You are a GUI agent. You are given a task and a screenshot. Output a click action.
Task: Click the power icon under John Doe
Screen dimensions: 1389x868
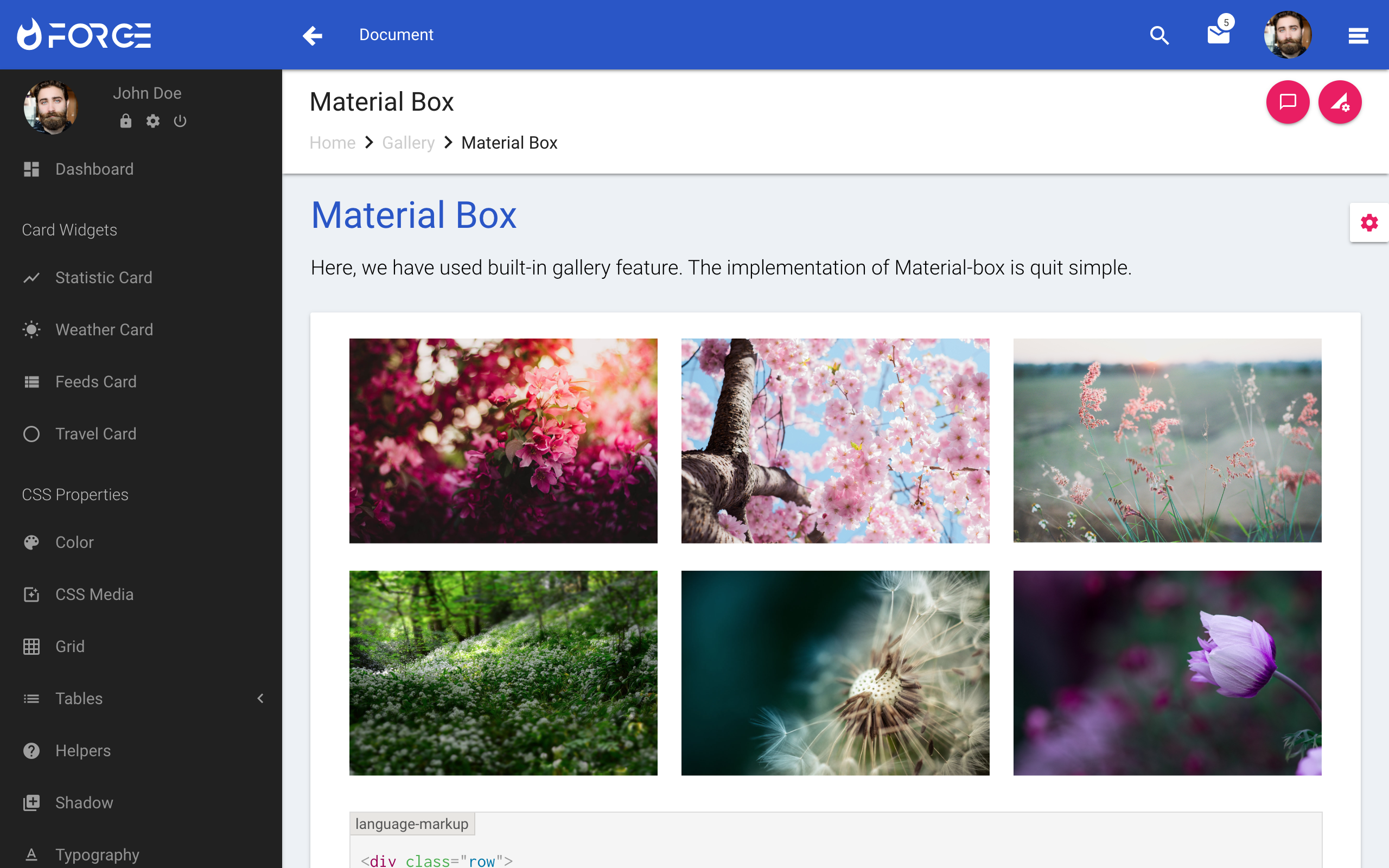pos(180,121)
